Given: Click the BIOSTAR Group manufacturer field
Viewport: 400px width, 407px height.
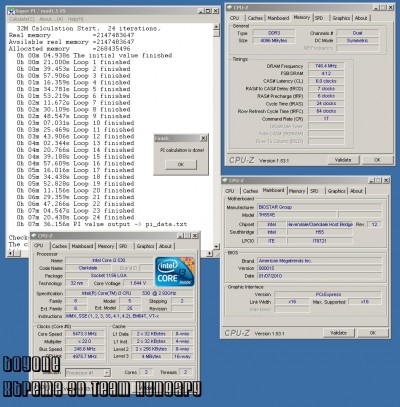Looking at the screenshot, I should [x=320, y=207].
